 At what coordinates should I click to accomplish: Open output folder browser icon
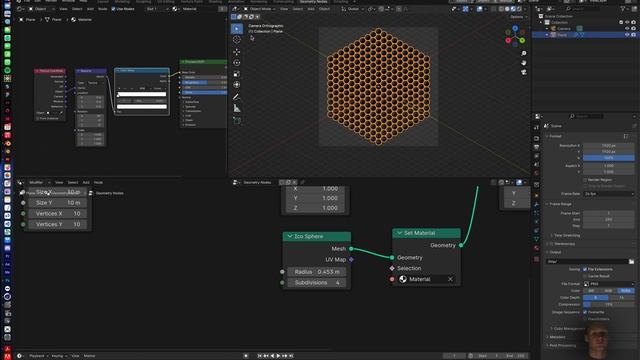click(631, 261)
